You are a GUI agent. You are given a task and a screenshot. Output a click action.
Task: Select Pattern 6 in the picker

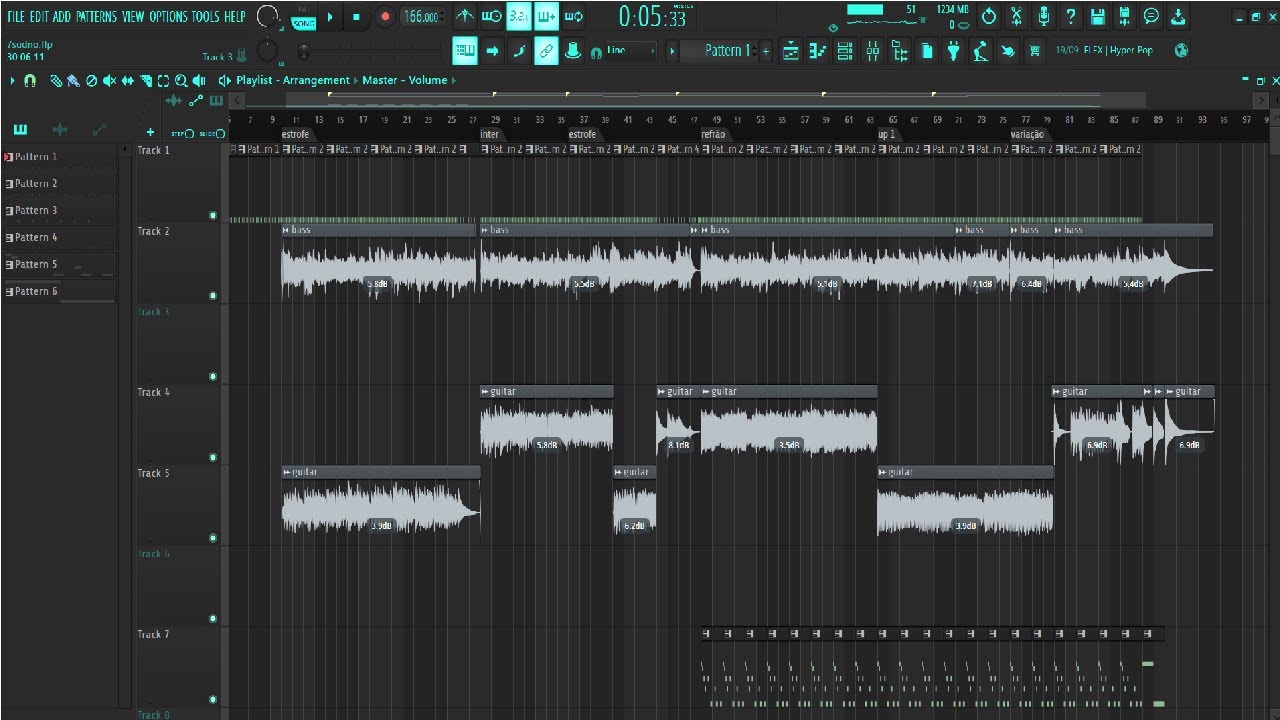coord(59,292)
